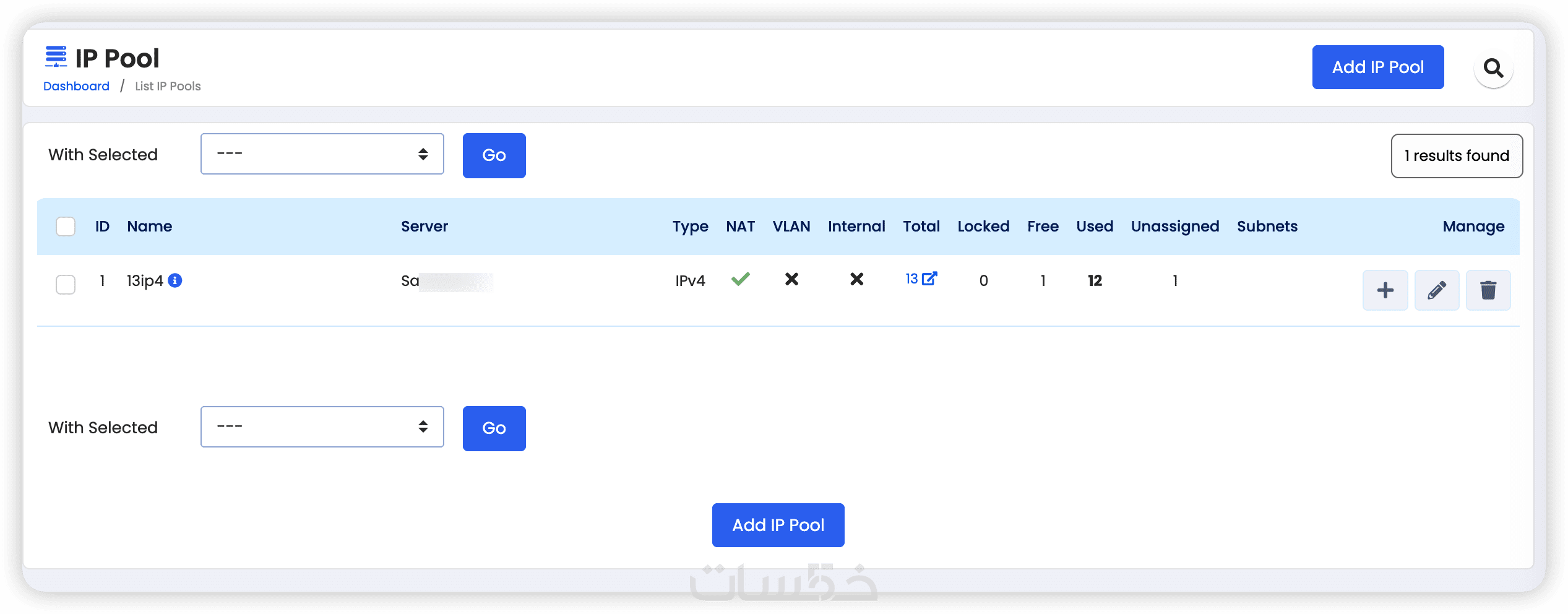Open the bottom With Selected dropdown

click(x=322, y=427)
